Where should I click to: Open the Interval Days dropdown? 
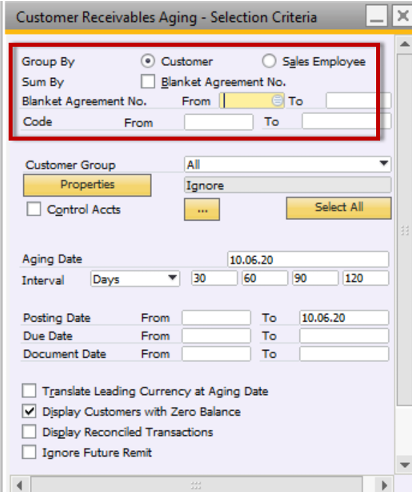coord(172,278)
